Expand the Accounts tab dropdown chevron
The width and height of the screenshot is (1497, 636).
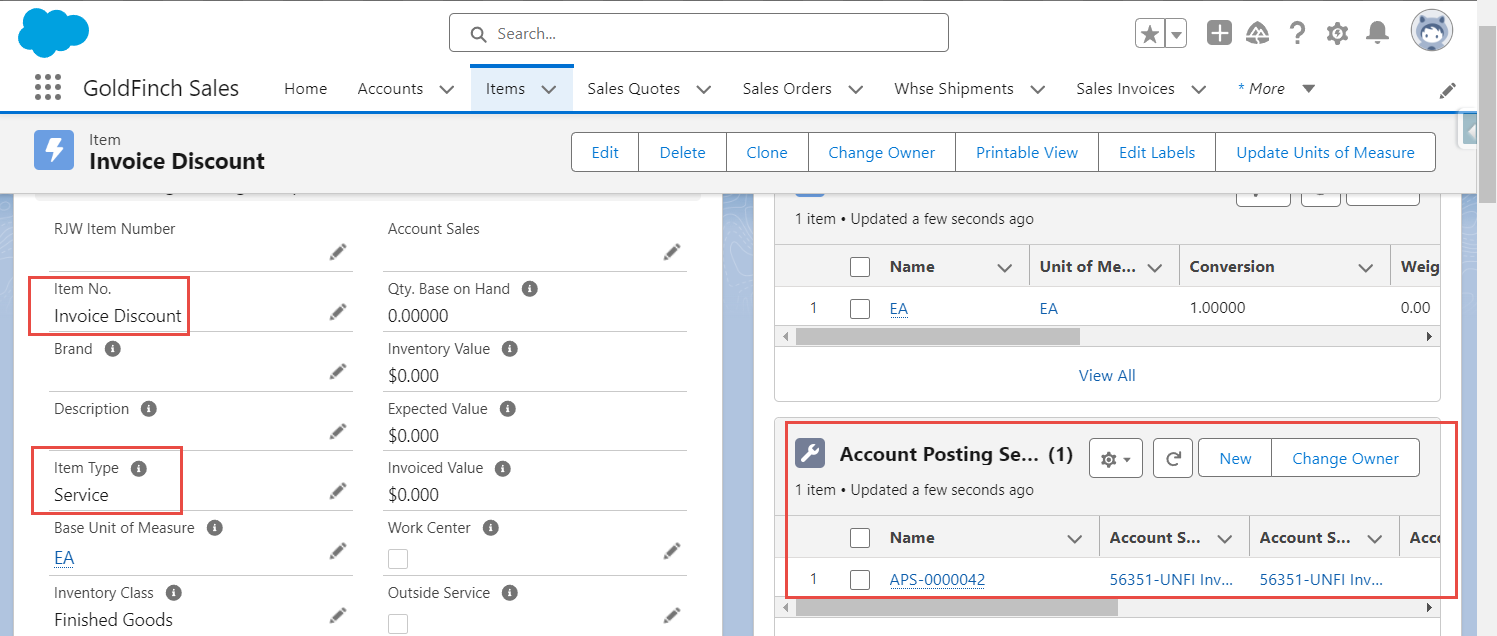click(x=446, y=89)
